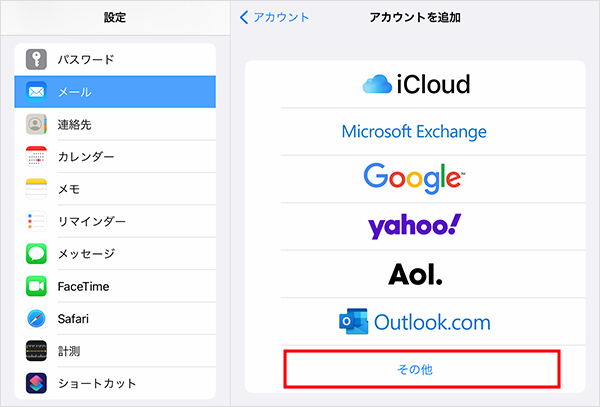Tap the Reminders icon in sidebar

tap(38, 222)
